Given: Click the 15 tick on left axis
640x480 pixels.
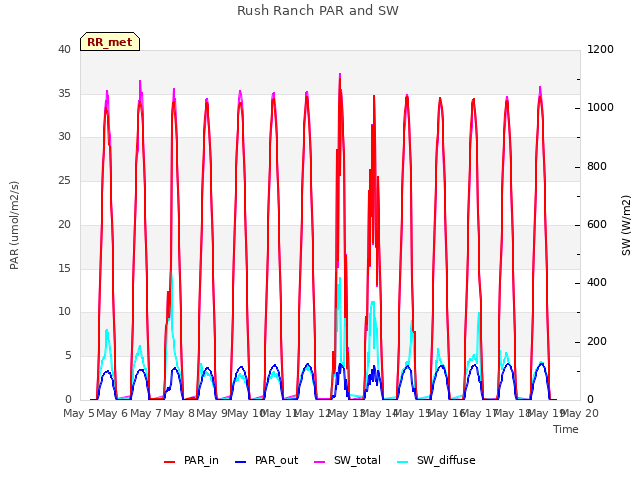Looking at the screenshot, I should pos(64,268).
